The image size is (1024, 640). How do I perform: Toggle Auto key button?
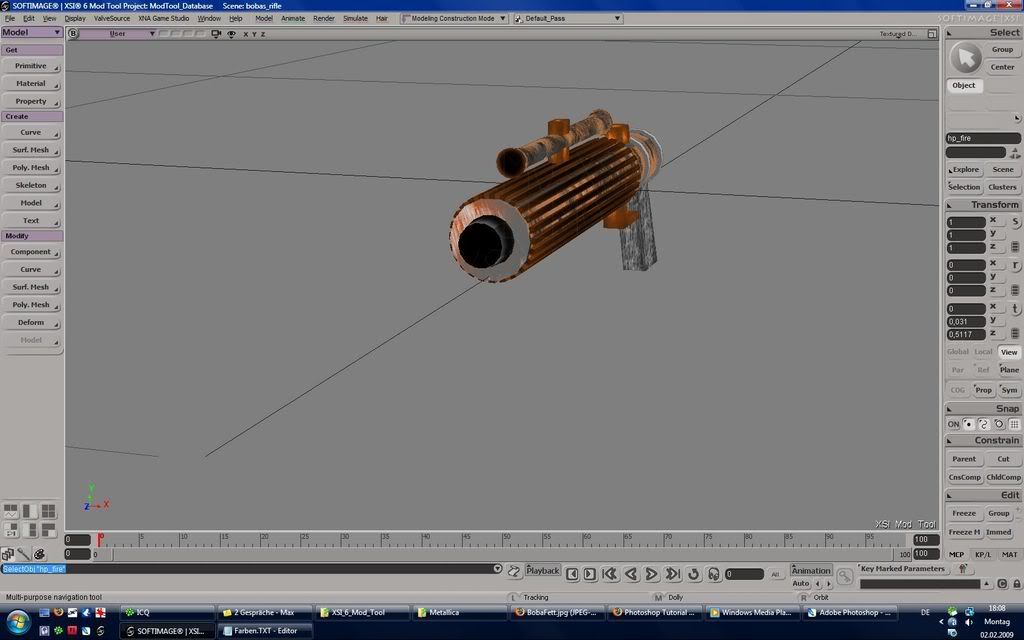[x=800, y=583]
